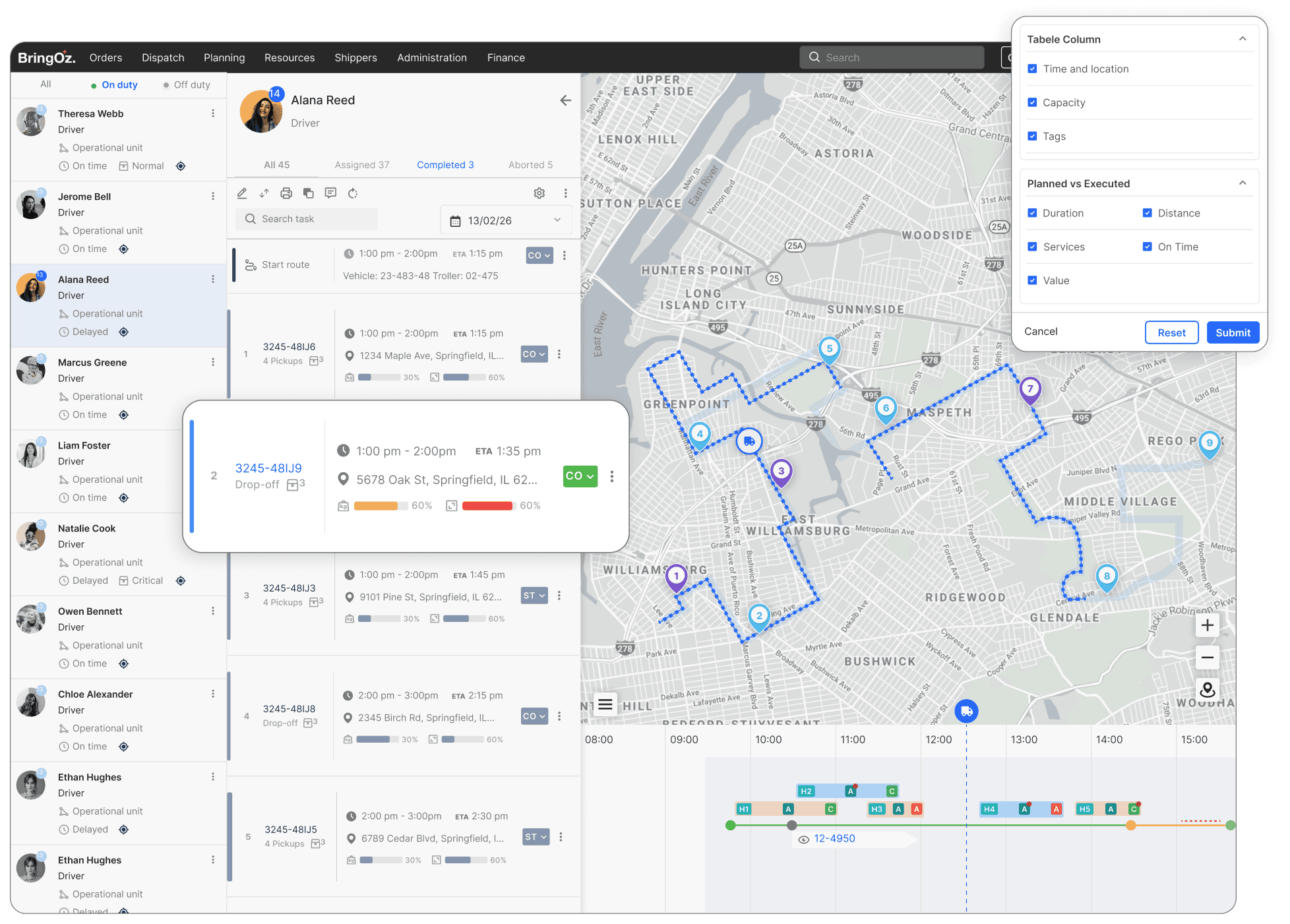Viewport: 1290px width, 924px height.
Task: Zoom out on the map
Action: coord(1207,658)
